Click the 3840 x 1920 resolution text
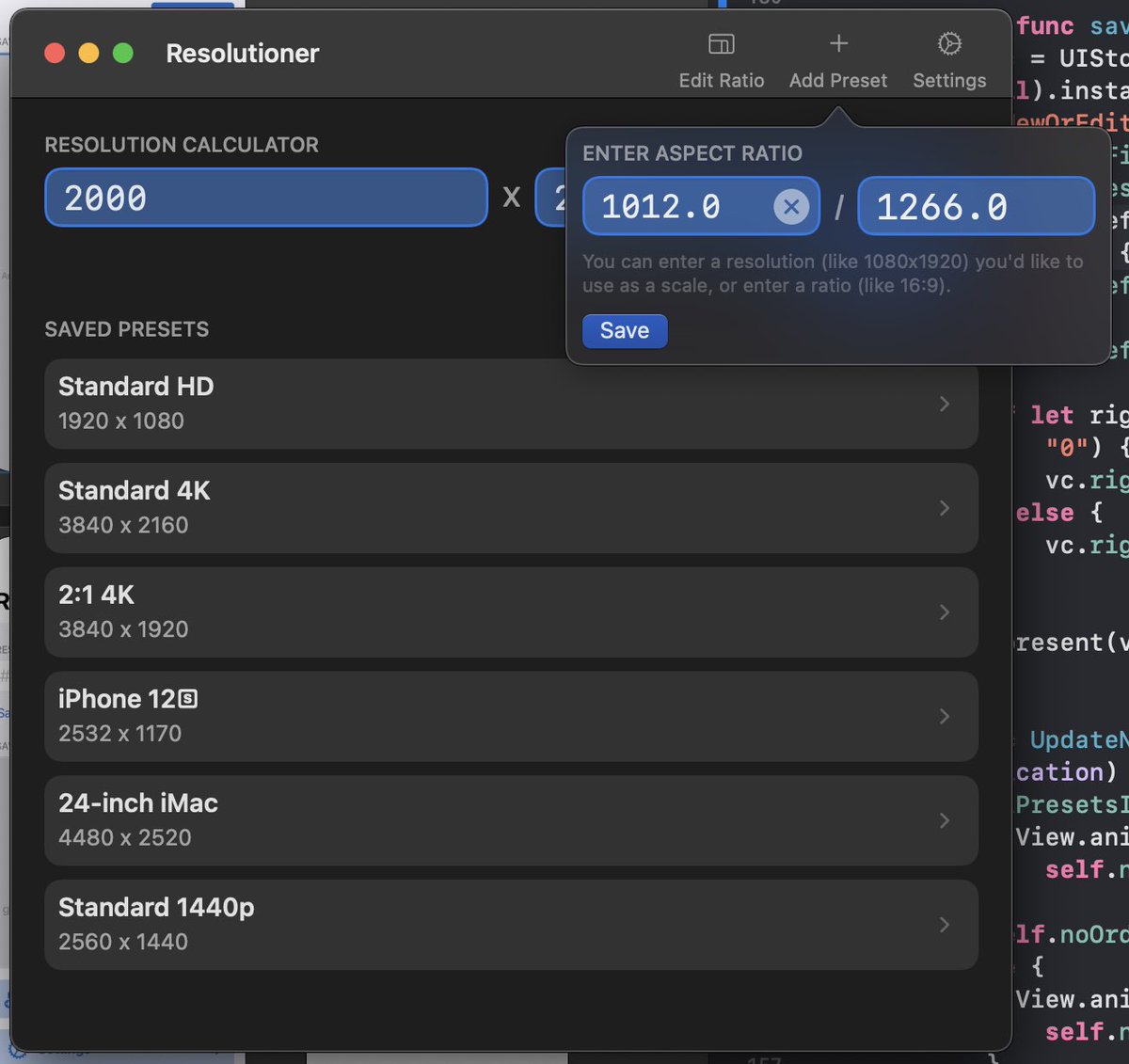 point(123,629)
